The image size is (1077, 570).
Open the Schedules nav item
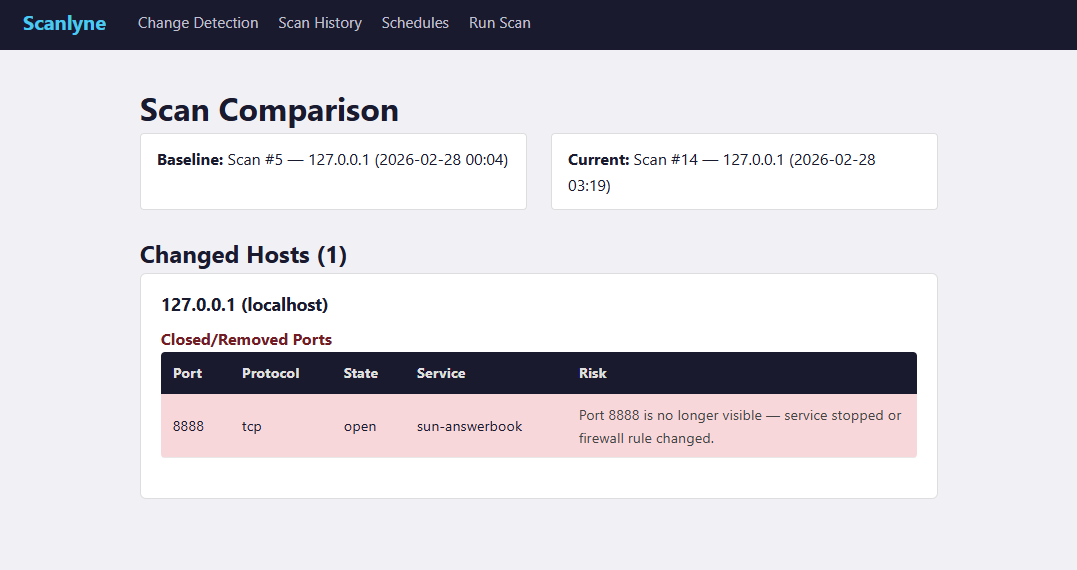[x=415, y=23]
